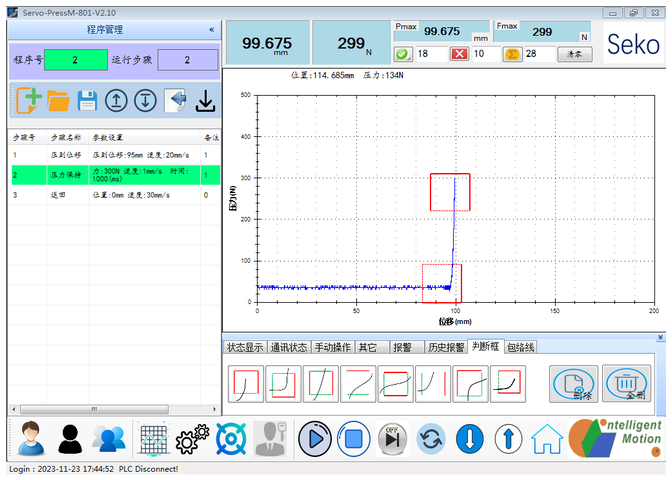Click the blue target calibration icon
Screen dimensions: 672x480
tap(231, 439)
